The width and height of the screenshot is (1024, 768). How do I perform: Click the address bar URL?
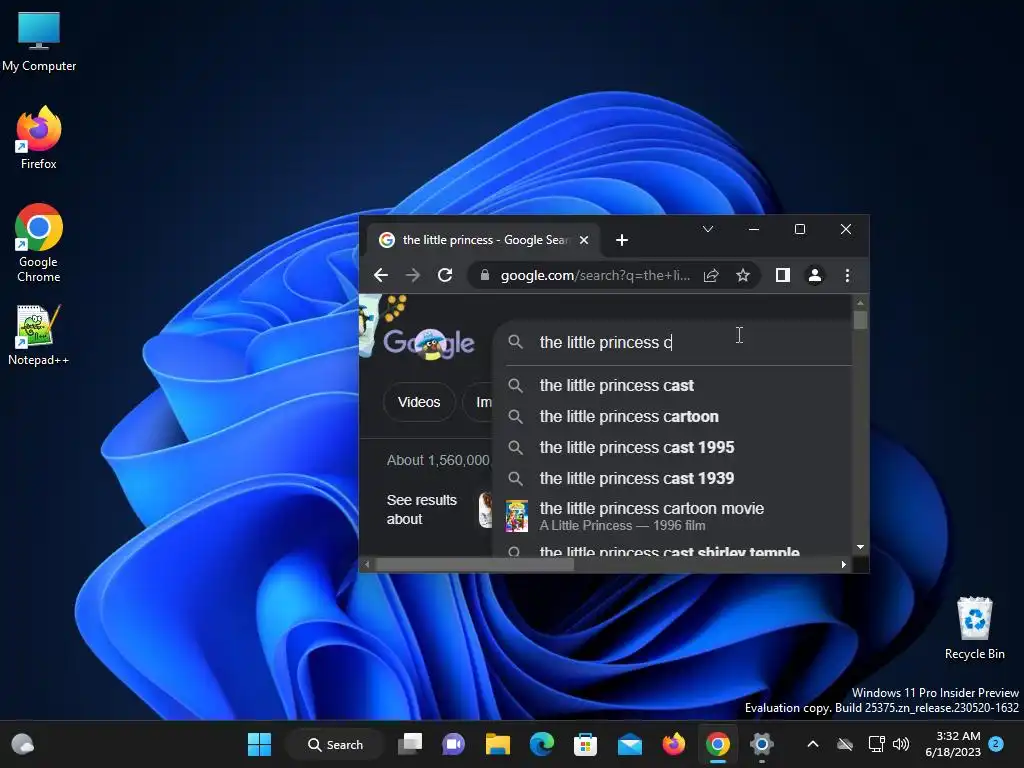click(x=595, y=276)
